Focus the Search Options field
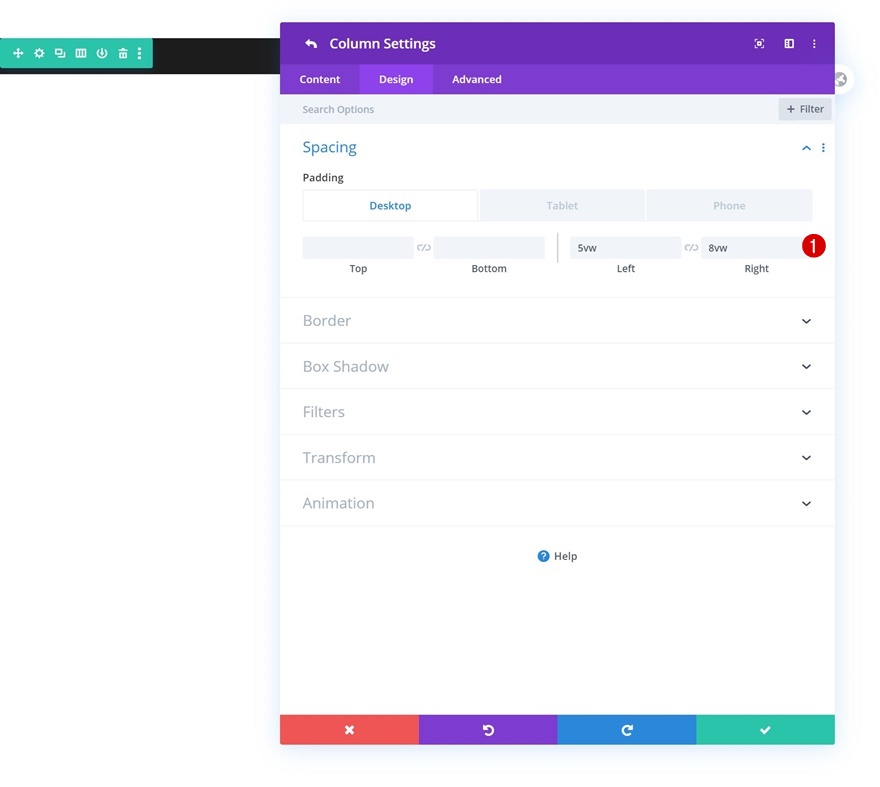The width and height of the screenshot is (880, 787). pos(528,109)
